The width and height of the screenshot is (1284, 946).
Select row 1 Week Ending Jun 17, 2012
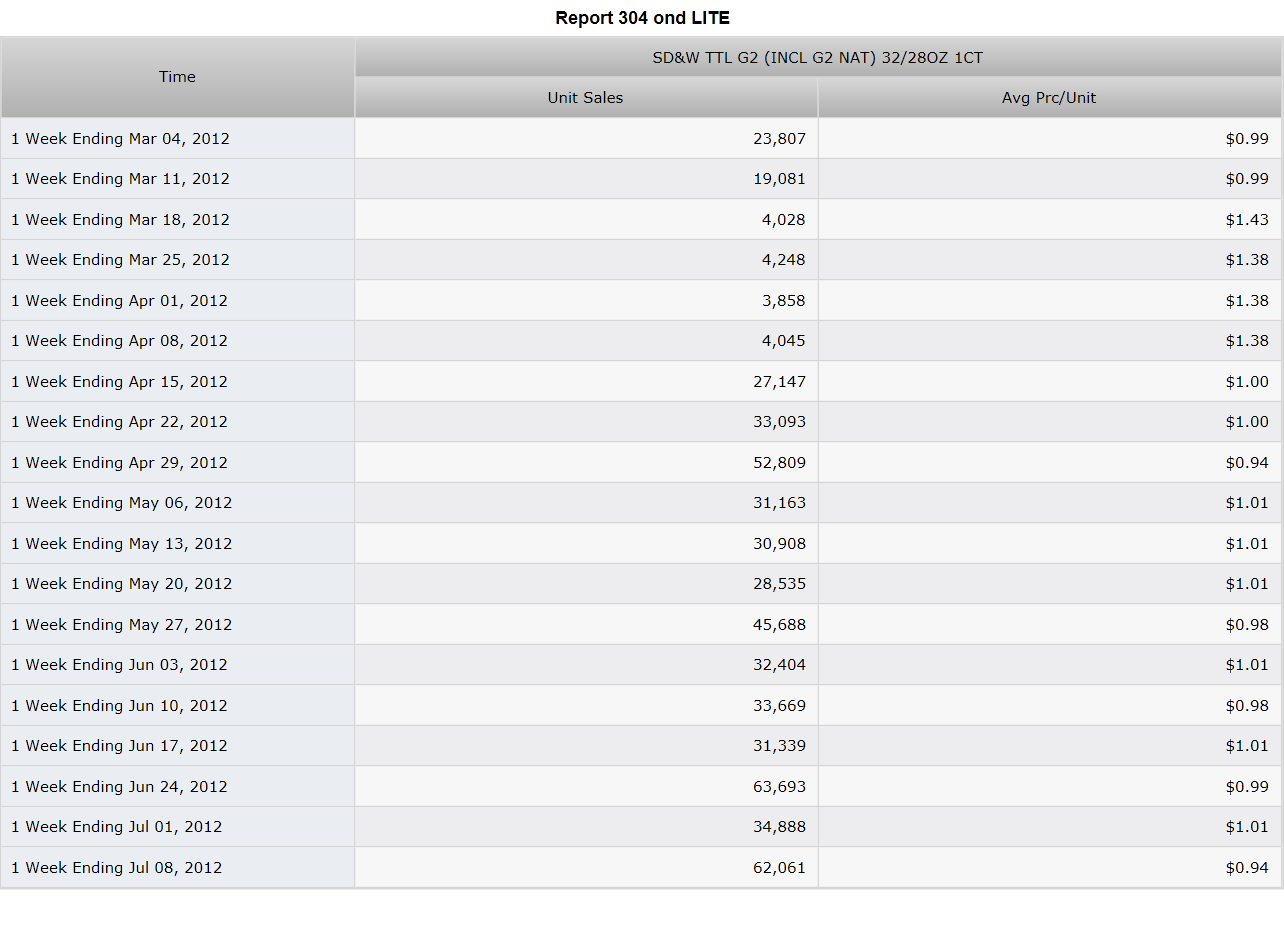tap(642, 746)
